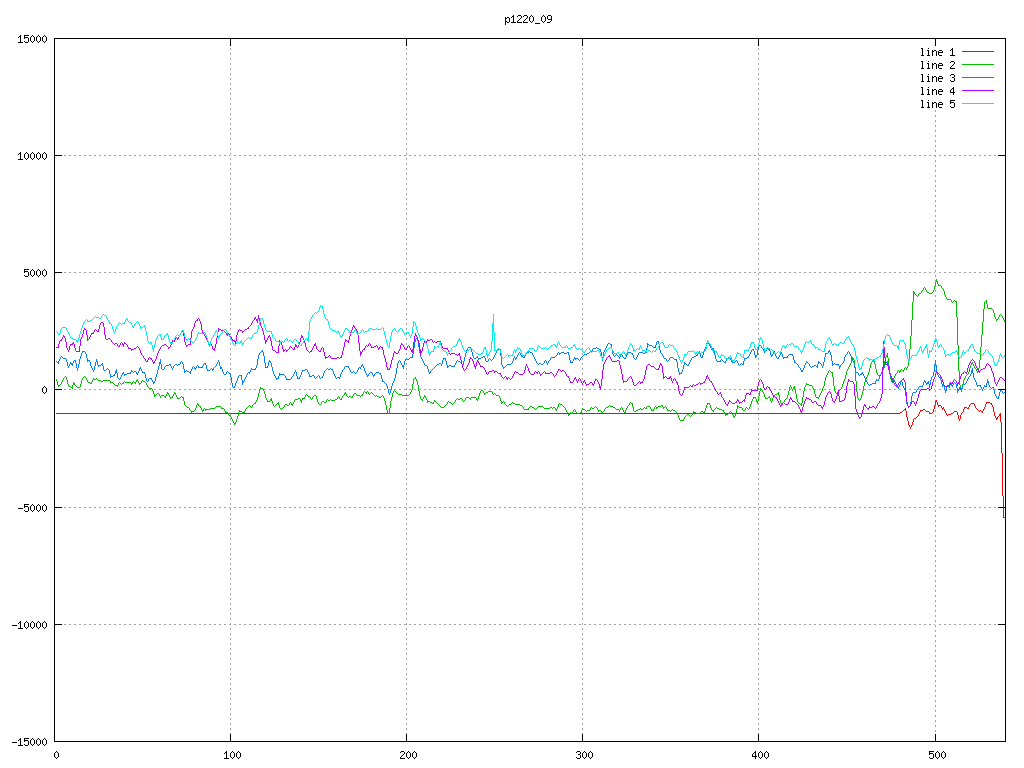Click the -10000 label on the y-axis
The height and width of the screenshot is (768, 1024).
[29, 624]
